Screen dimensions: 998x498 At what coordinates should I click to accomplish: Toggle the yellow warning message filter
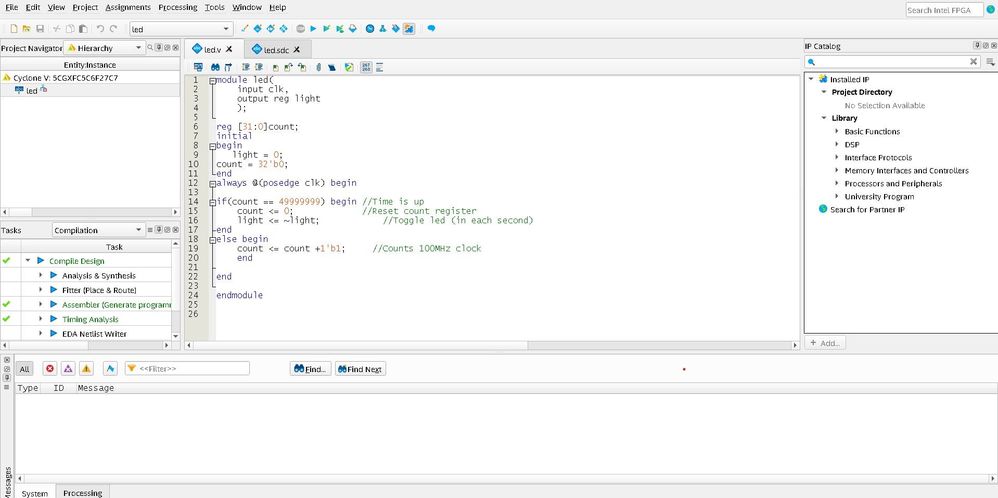86,369
